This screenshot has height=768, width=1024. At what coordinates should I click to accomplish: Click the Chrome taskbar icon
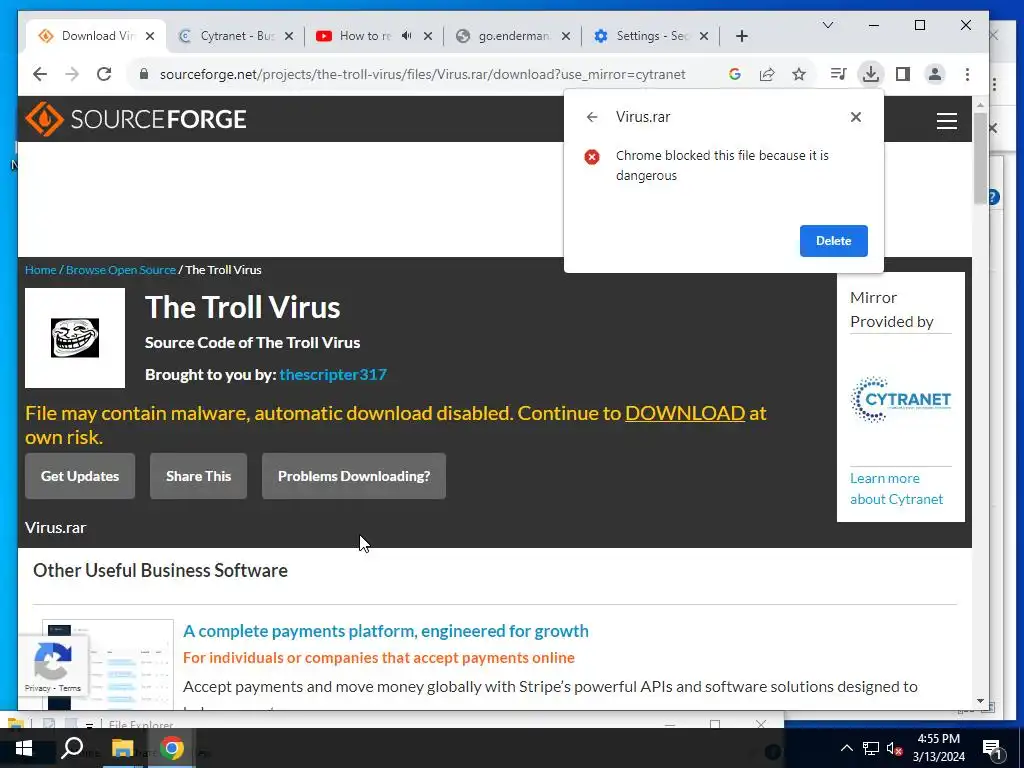(172, 748)
